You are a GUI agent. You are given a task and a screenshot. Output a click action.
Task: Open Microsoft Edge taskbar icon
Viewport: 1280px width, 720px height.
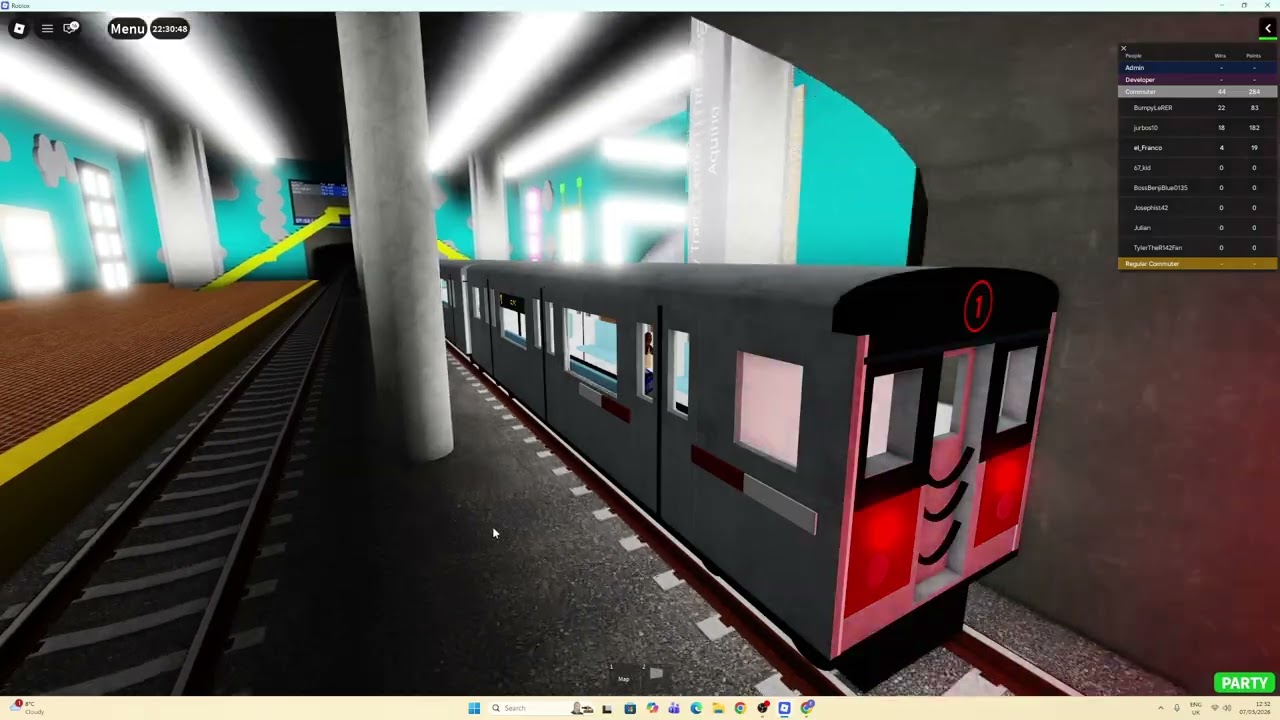click(x=696, y=708)
